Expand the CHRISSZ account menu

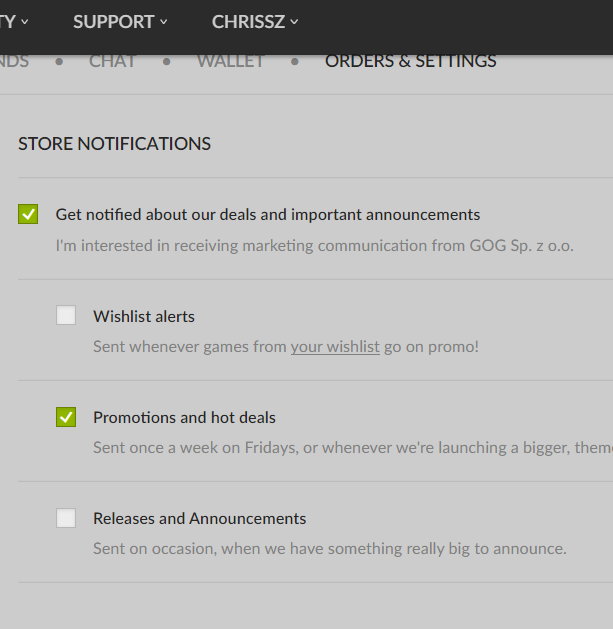(255, 22)
